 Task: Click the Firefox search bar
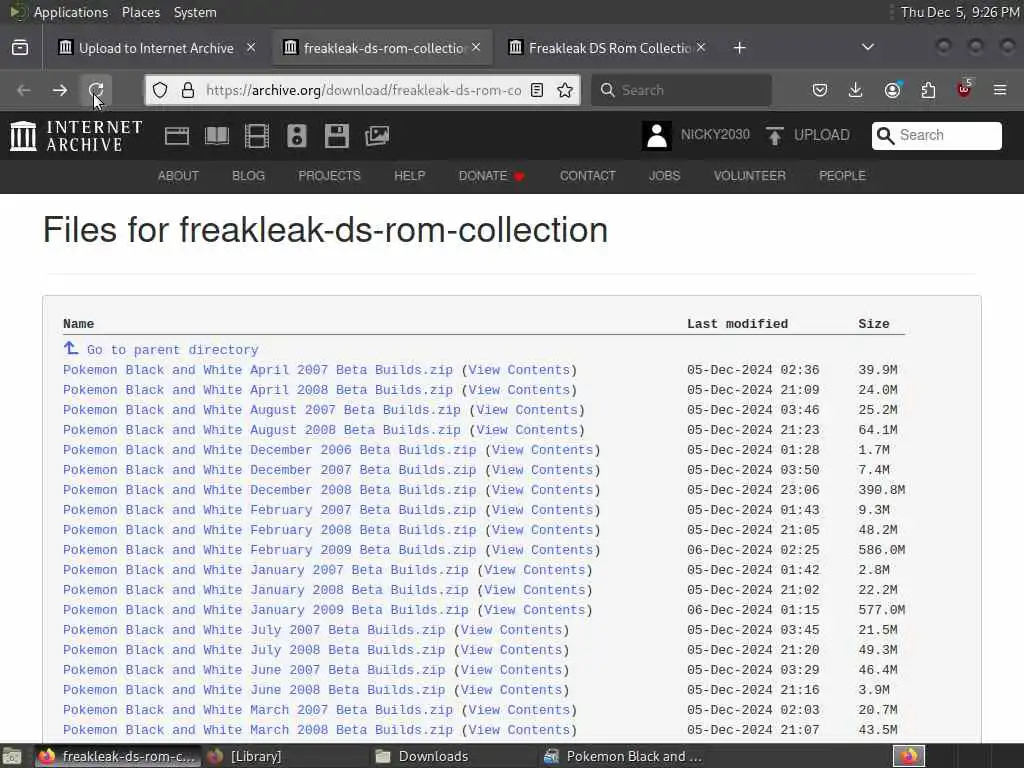(681, 90)
